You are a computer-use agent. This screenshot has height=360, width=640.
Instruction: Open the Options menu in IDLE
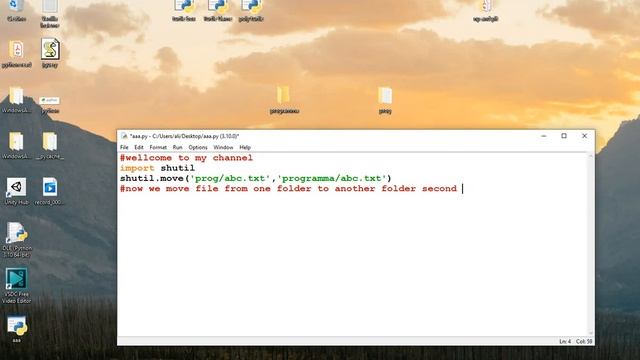pyautogui.click(x=198, y=147)
